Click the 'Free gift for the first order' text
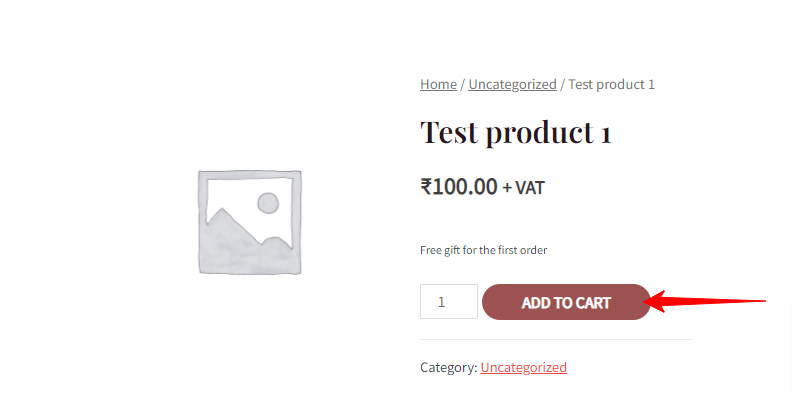 483,250
